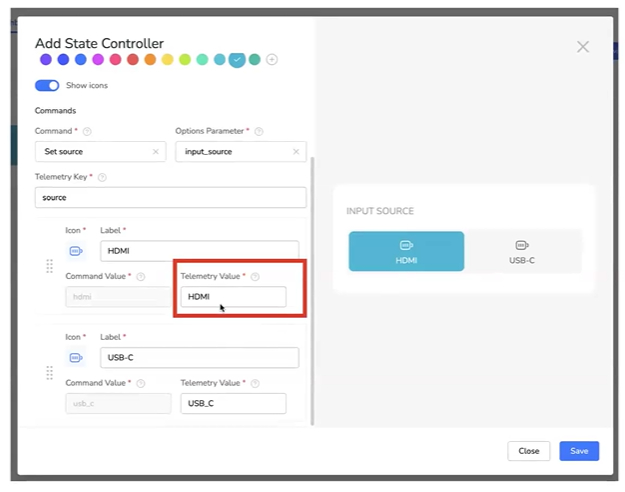Click the Telemetry Key field containing source
Viewport: 625px width, 492px height.
(171, 197)
